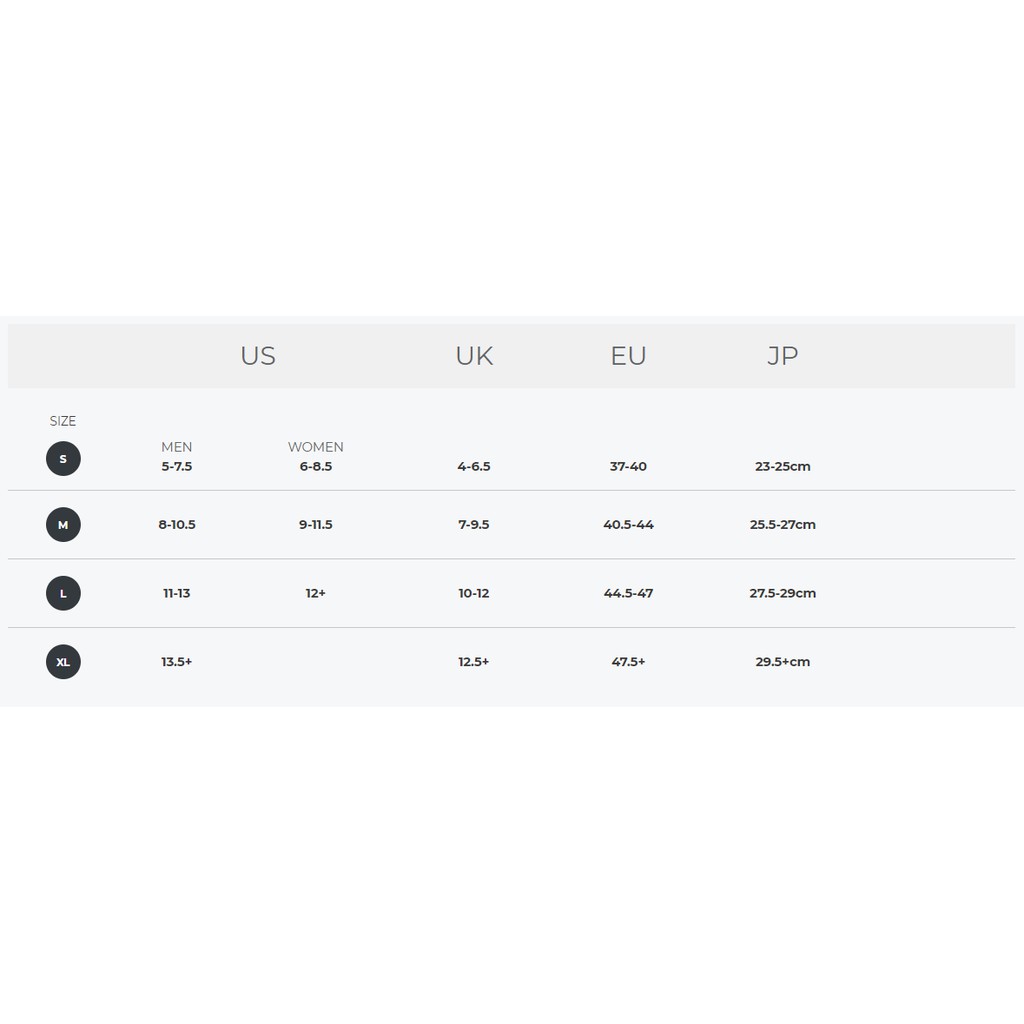Click the WOMEN subheader label
The width and height of the screenshot is (1024, 1024).
tap(315, 447)
